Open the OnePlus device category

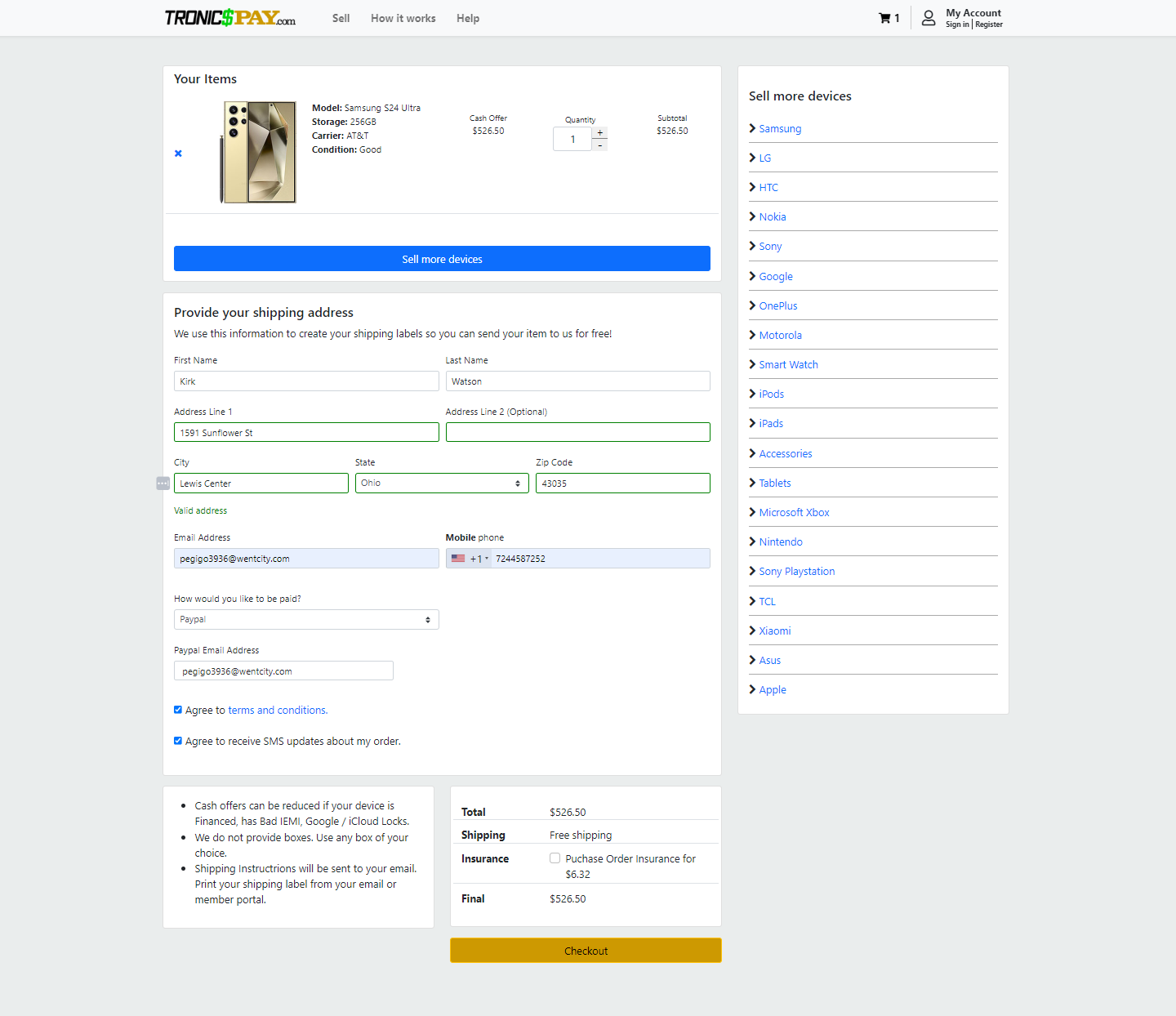tap(778, 306)
